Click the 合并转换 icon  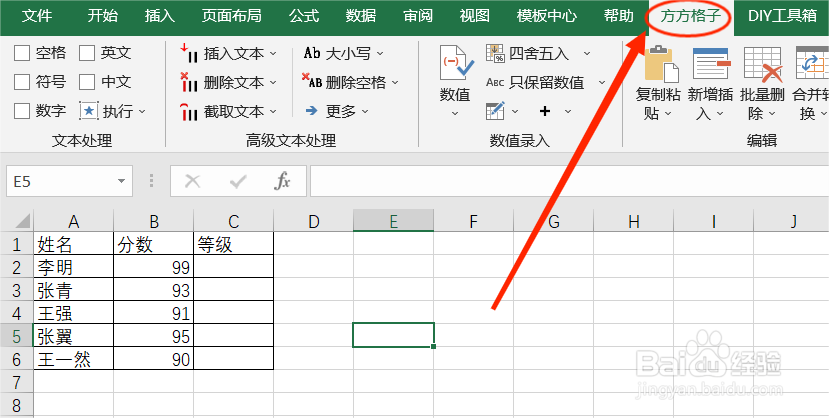click(813, 63)
